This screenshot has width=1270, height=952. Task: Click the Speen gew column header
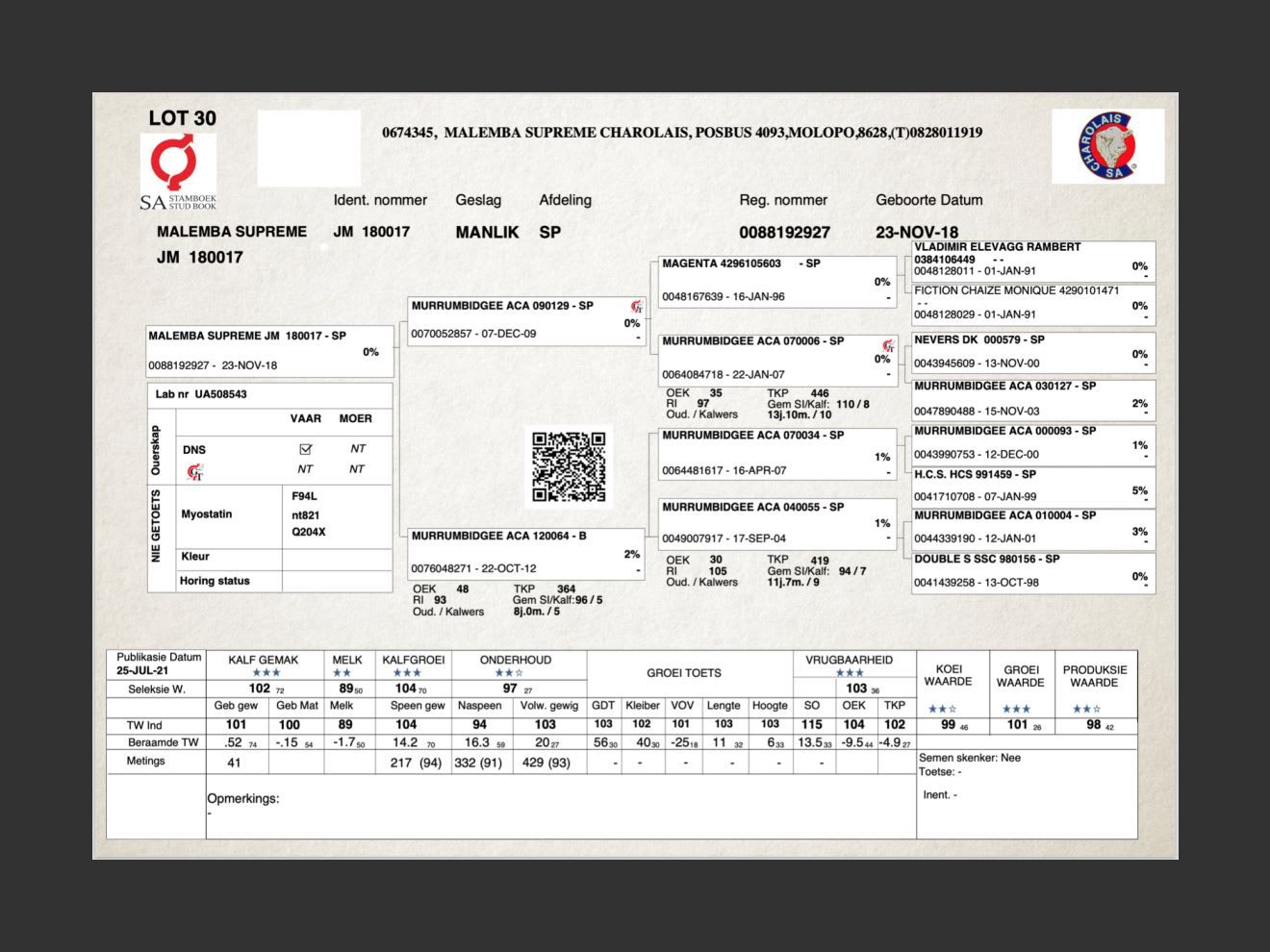[418, 706]
